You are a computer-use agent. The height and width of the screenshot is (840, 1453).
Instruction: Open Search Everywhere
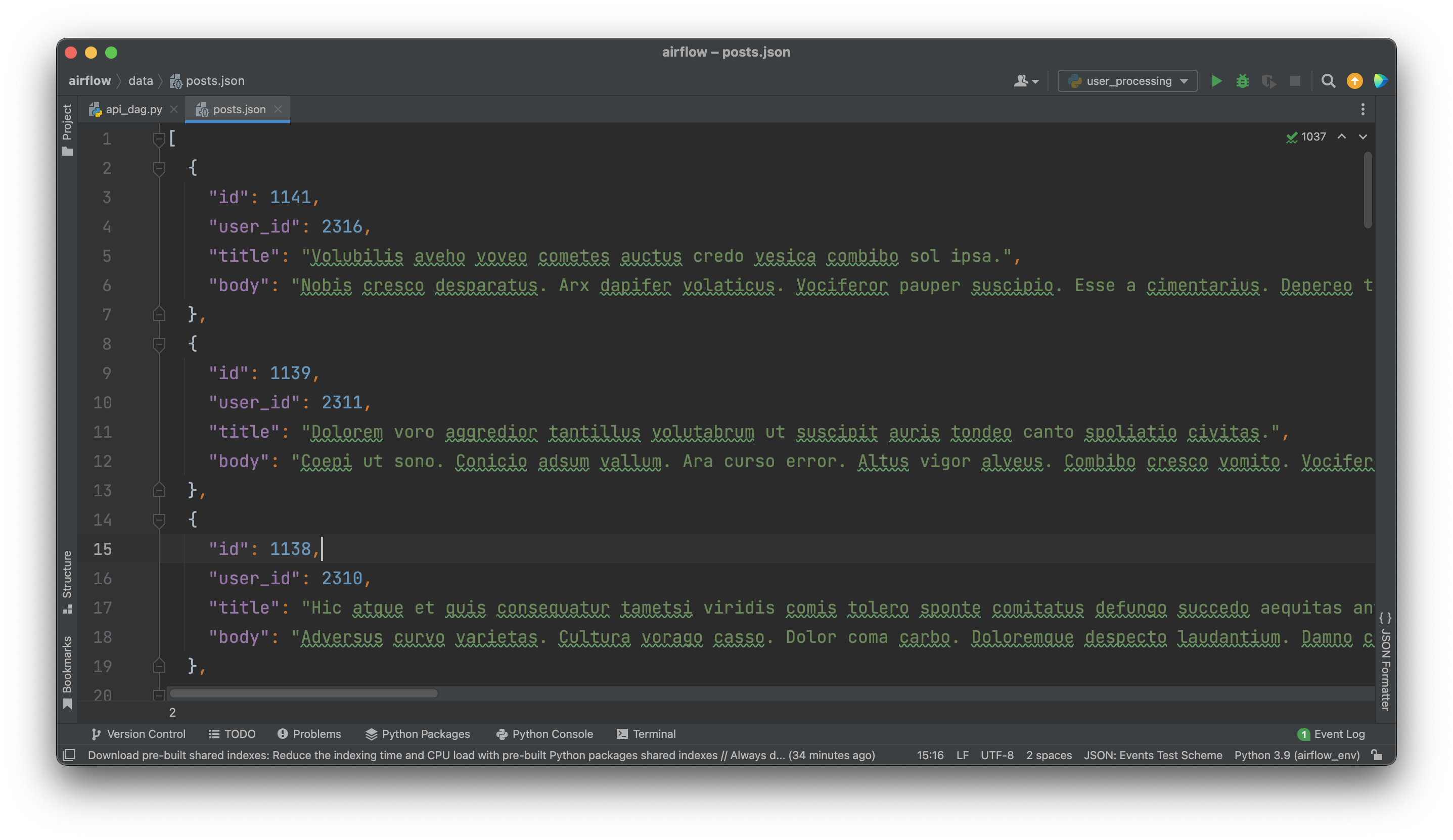pyautogui.click(x=1328, y=81)
